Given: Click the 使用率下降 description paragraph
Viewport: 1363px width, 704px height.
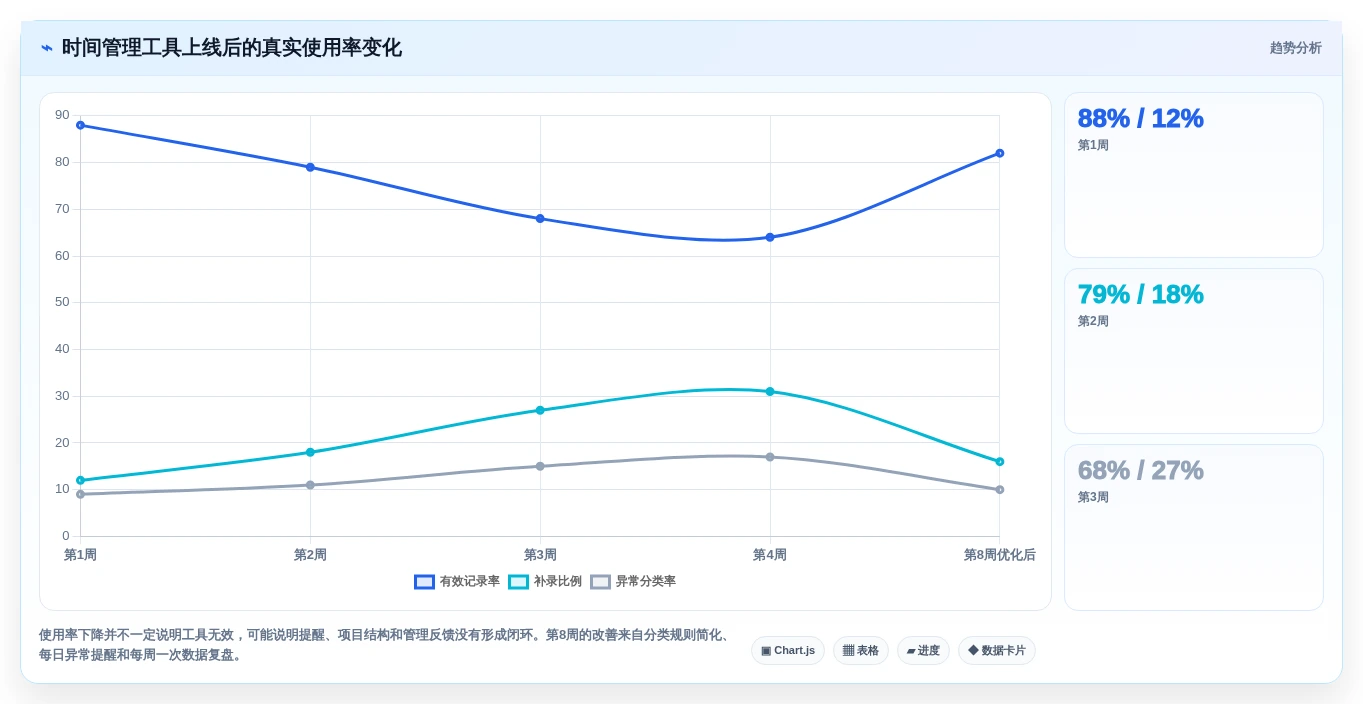Looking at the screenshot, I should [387, 645].
